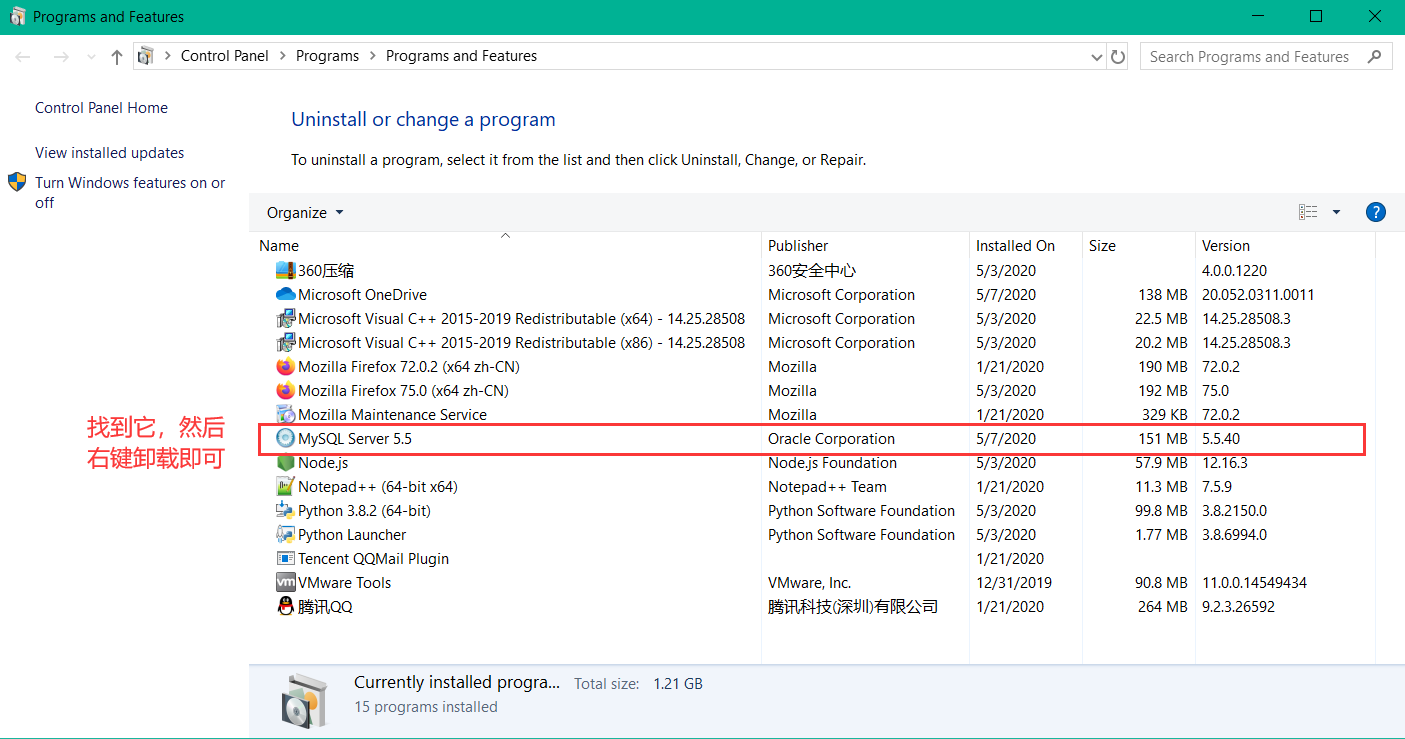The height and width of the screenshot is (739, 1405).
Task: Click the refresh button beside address bar
Action: tap(1118, 57)
